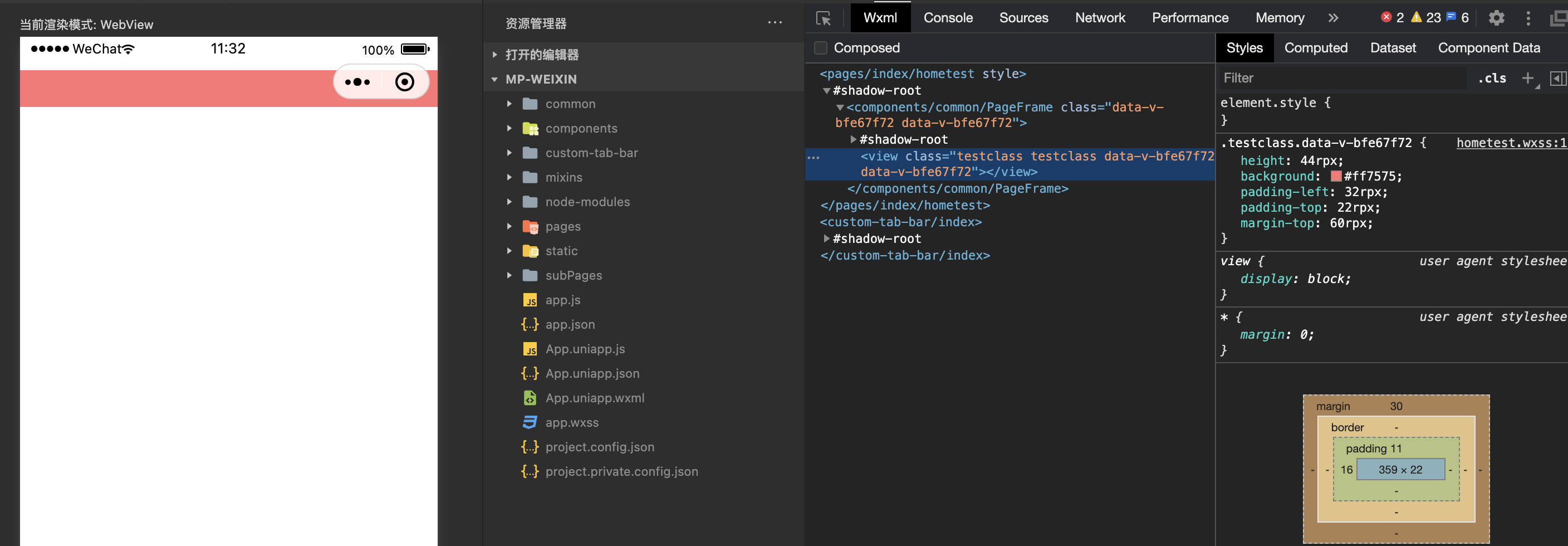Collapse the MP-WEIXIN project root

494,79
